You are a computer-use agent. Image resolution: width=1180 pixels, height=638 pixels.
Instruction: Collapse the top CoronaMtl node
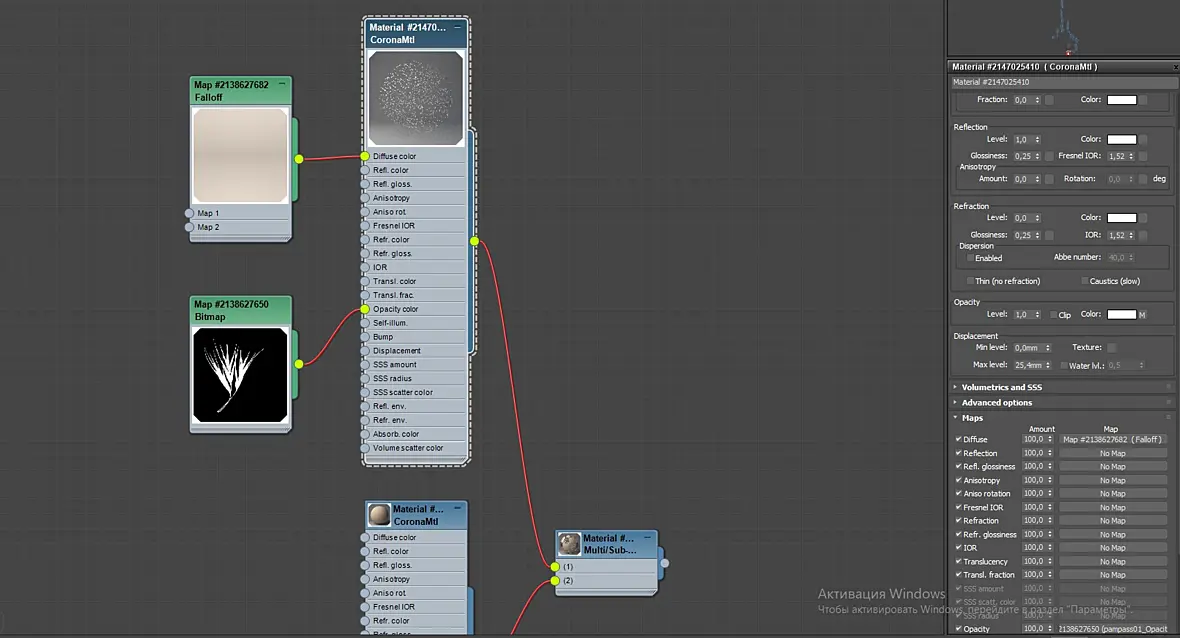point(457,27)
